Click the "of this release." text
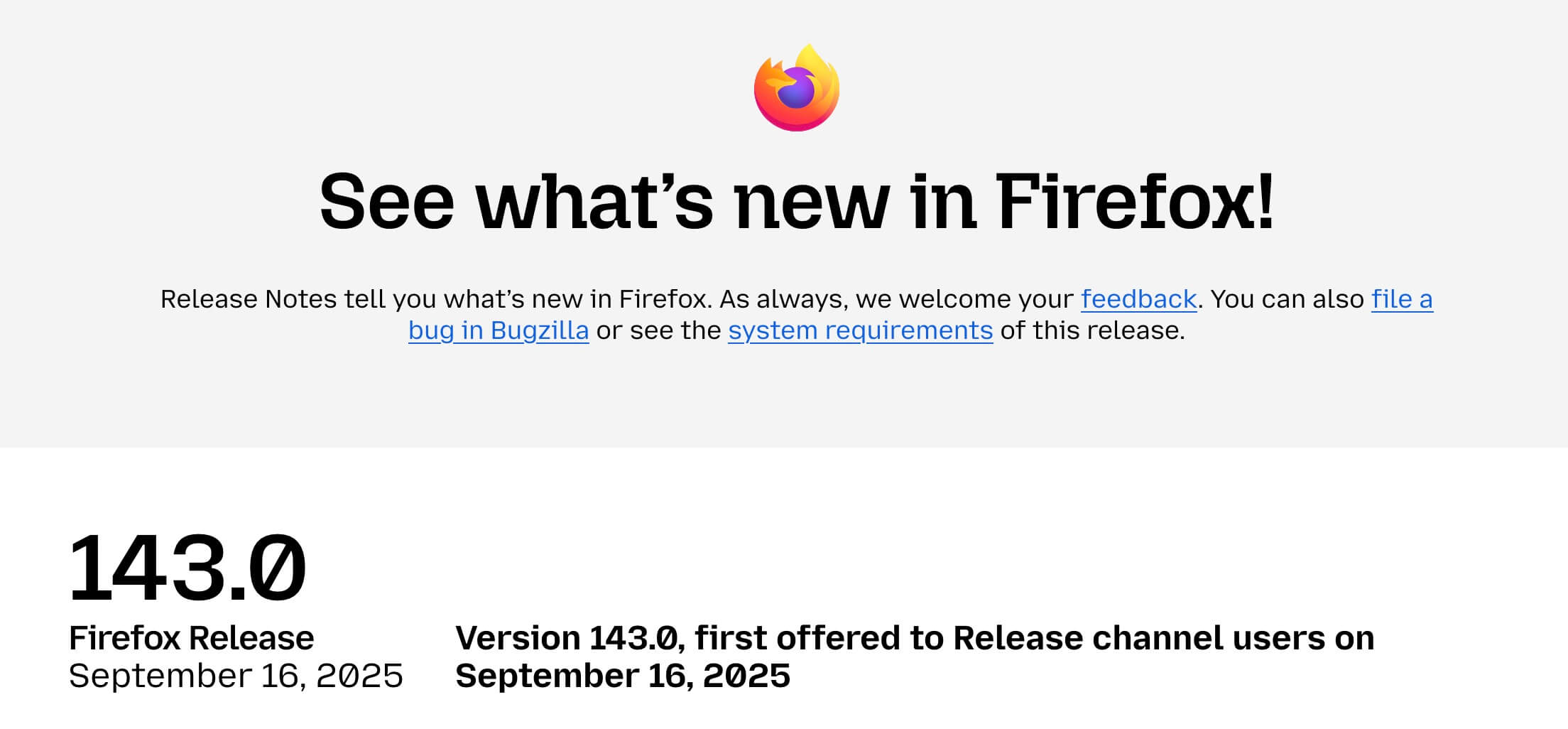Viewport: 1568px width, 729px height. click(x=1092, y=330)
